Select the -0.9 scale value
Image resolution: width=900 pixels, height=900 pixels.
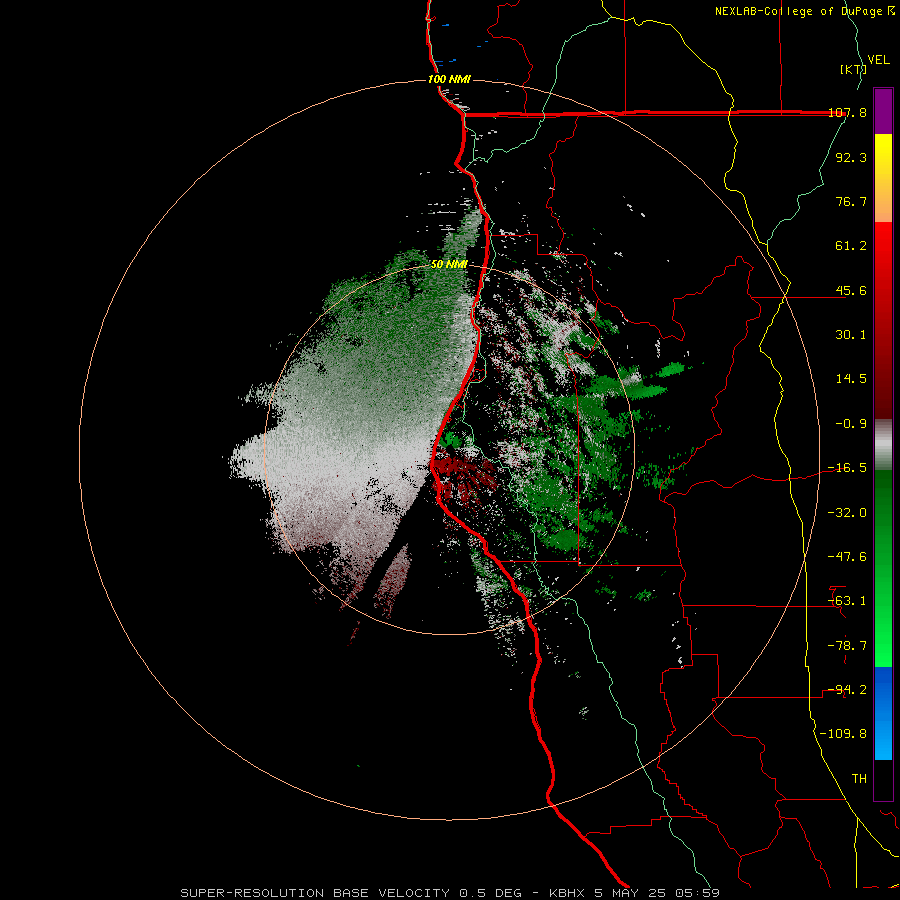[x=851, y=424]
